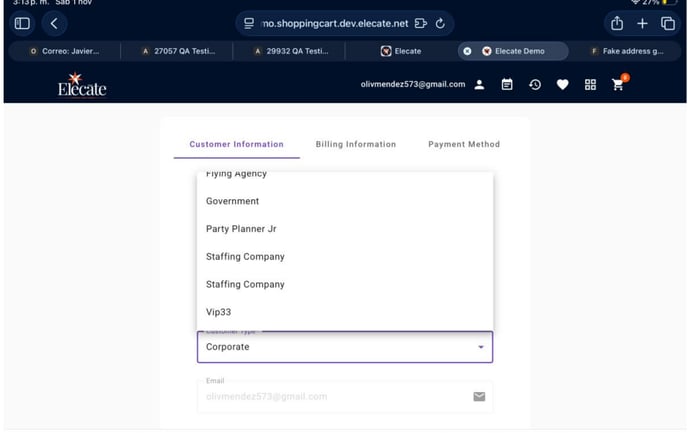Open the grid apps icon
Viewport: 688px width, 438px height.
point(590,85)
